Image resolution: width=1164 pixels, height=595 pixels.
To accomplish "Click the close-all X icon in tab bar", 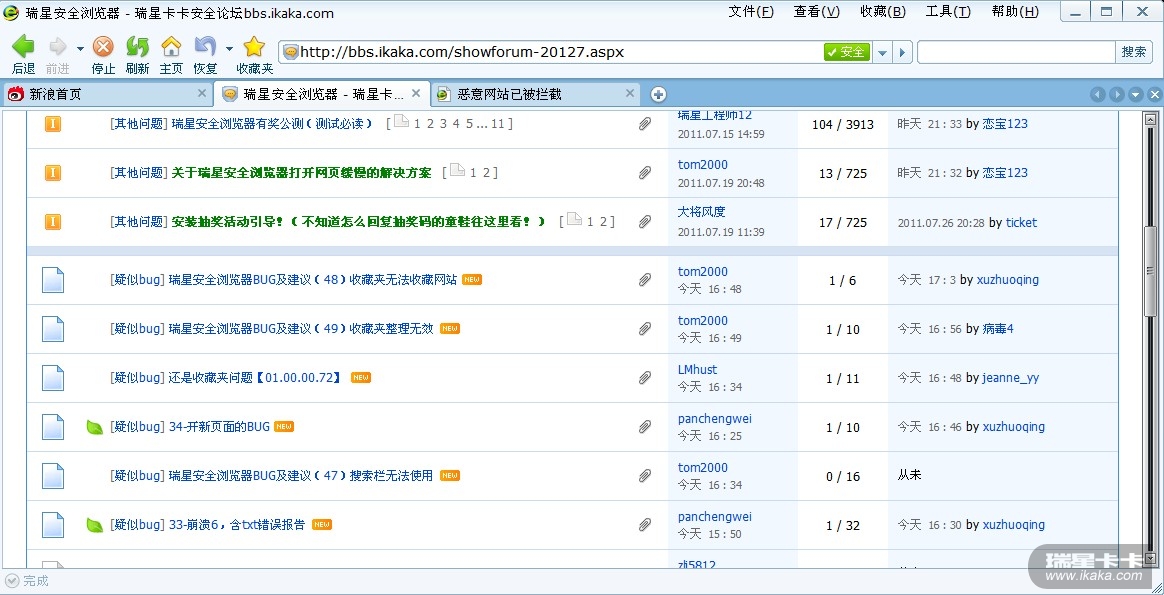I will (x=1154, y=94).
